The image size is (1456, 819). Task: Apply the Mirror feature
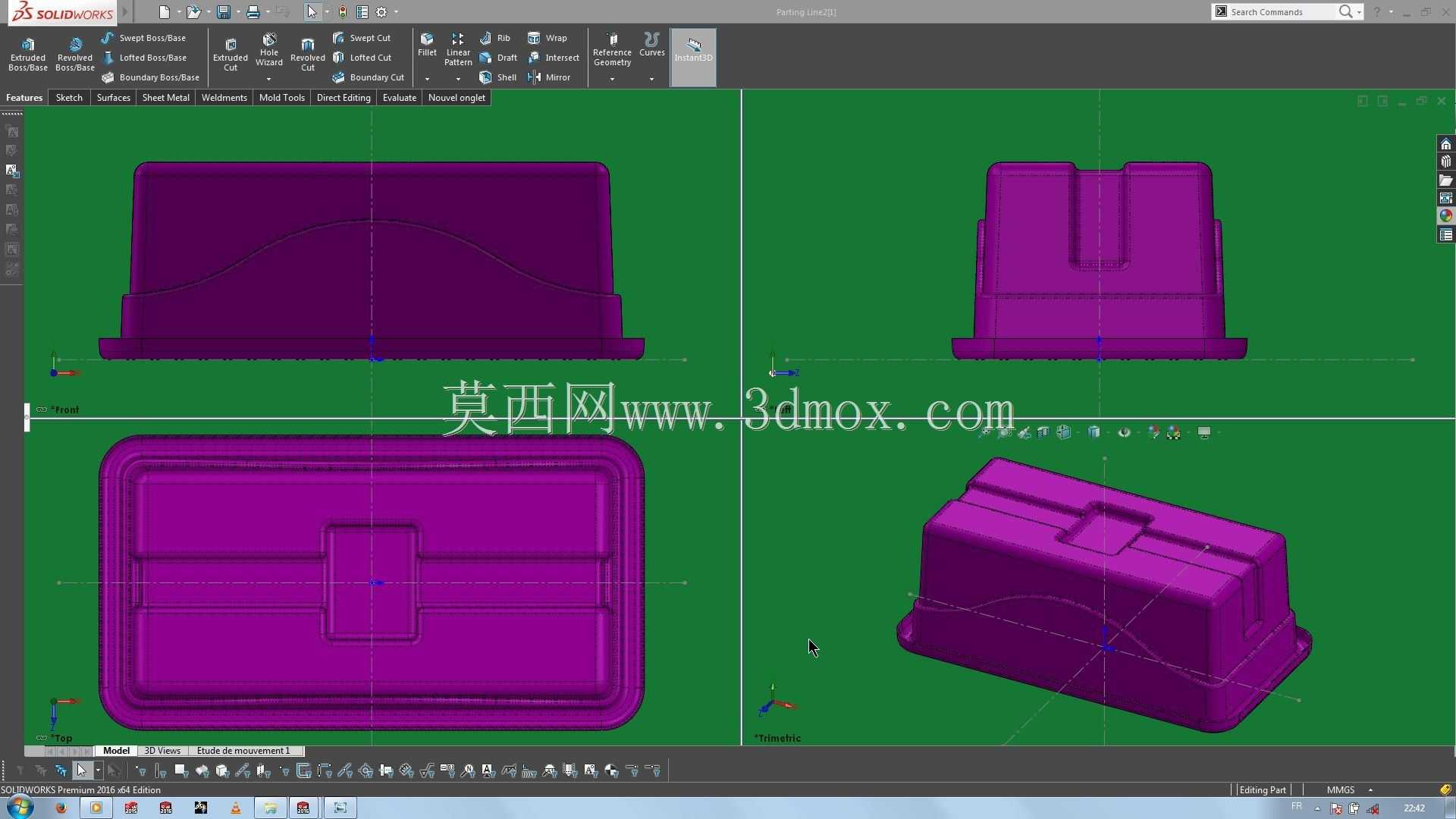point(549,77)
